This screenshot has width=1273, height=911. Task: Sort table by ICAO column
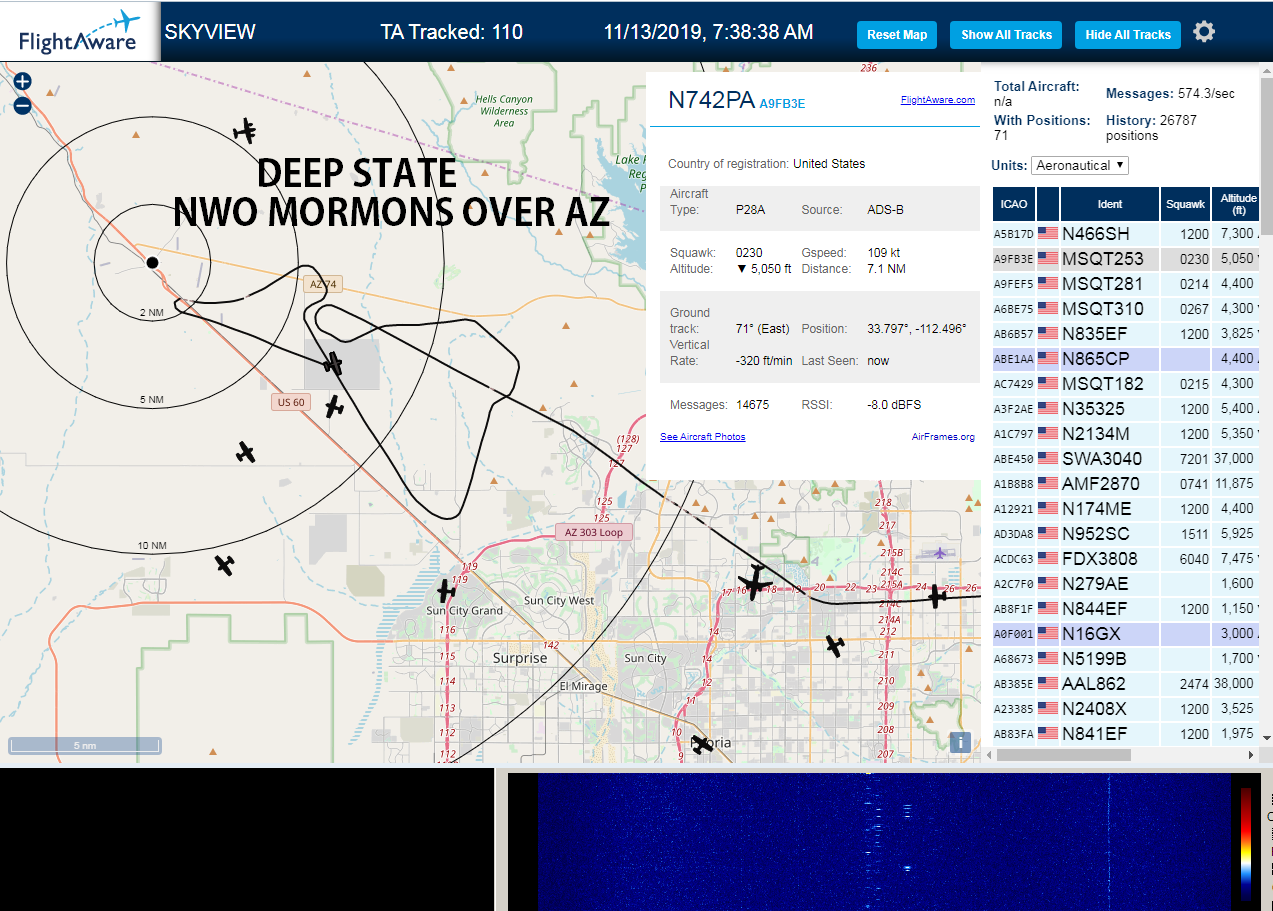1014,203
